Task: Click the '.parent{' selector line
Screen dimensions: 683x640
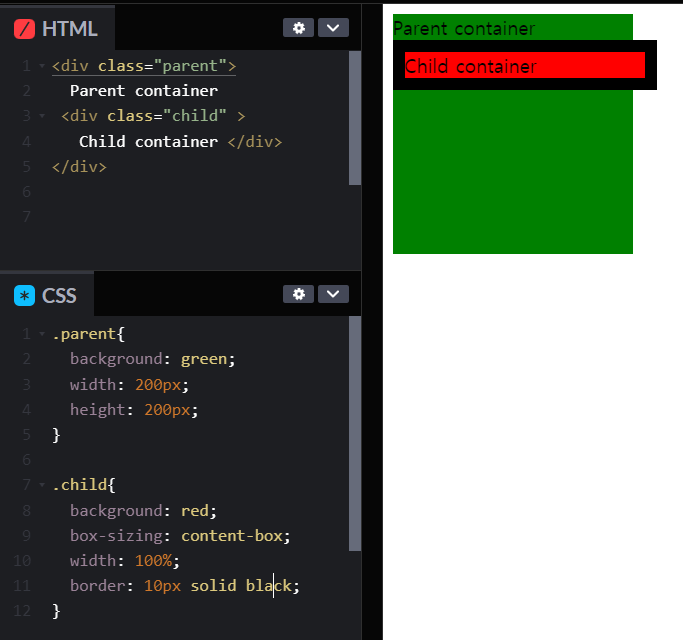Action: point(88,334)
